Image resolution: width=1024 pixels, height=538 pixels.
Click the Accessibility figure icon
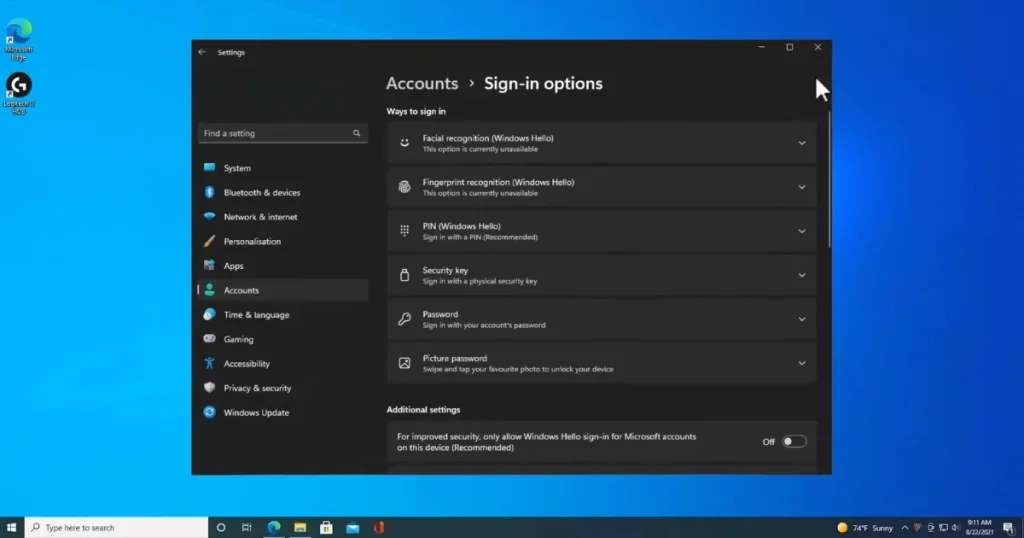(x=210, y=363)
